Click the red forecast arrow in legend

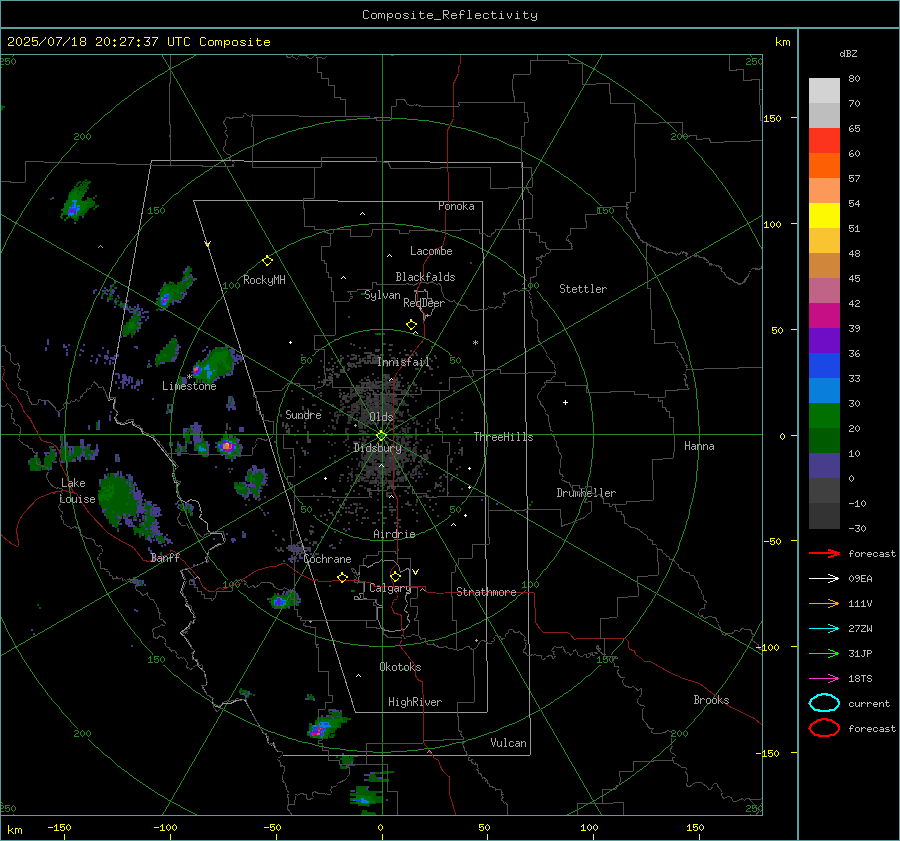[x=824, y=553]
